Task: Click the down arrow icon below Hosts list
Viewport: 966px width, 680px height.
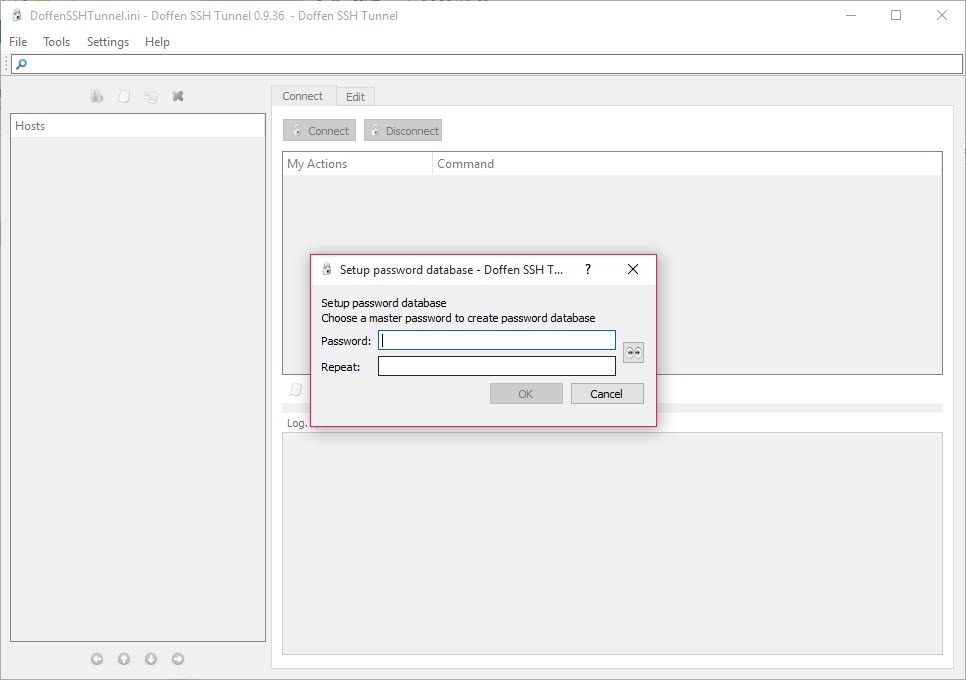Action: click(x=151, y=659)
